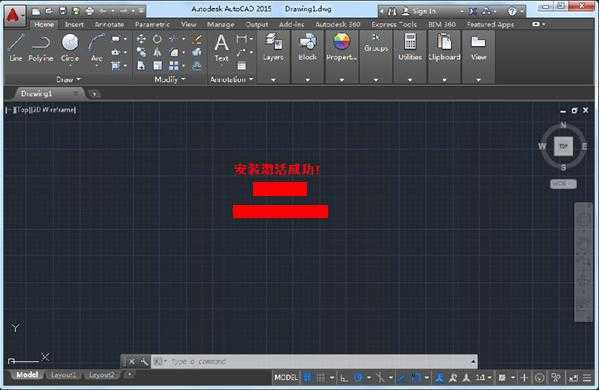The height and width of the screenshot is (390, 599).
Task: Click the Open file icon in quick access toolbar
Action: tap(50, 11)
